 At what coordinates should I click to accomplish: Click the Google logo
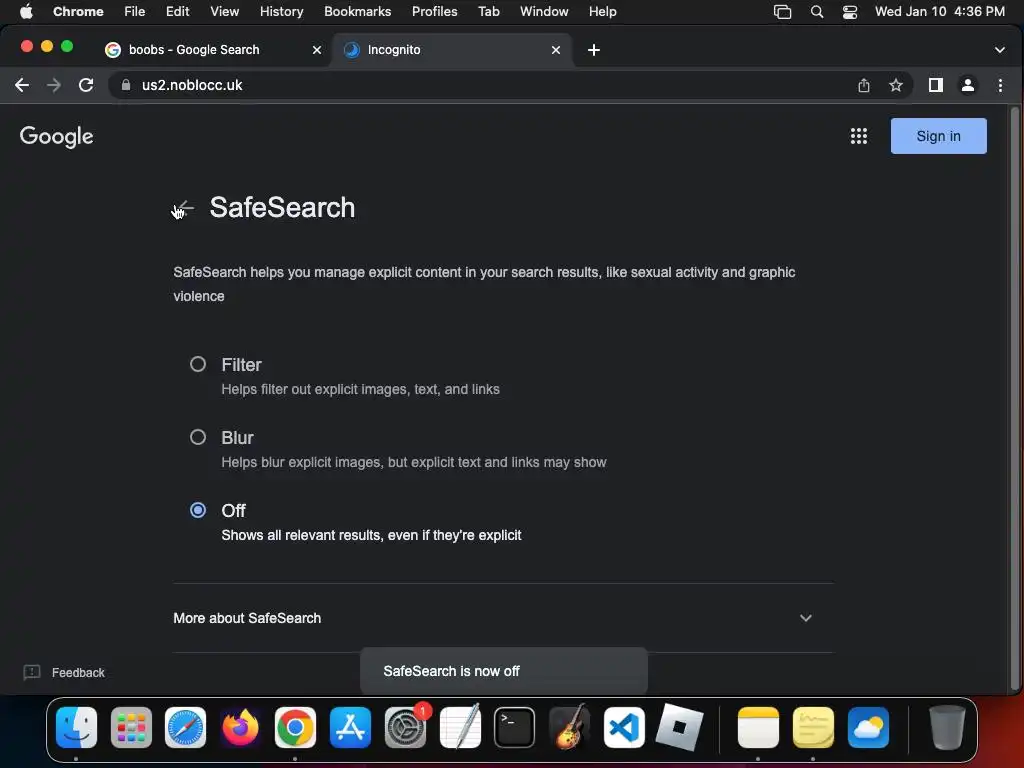click(56, 136)
